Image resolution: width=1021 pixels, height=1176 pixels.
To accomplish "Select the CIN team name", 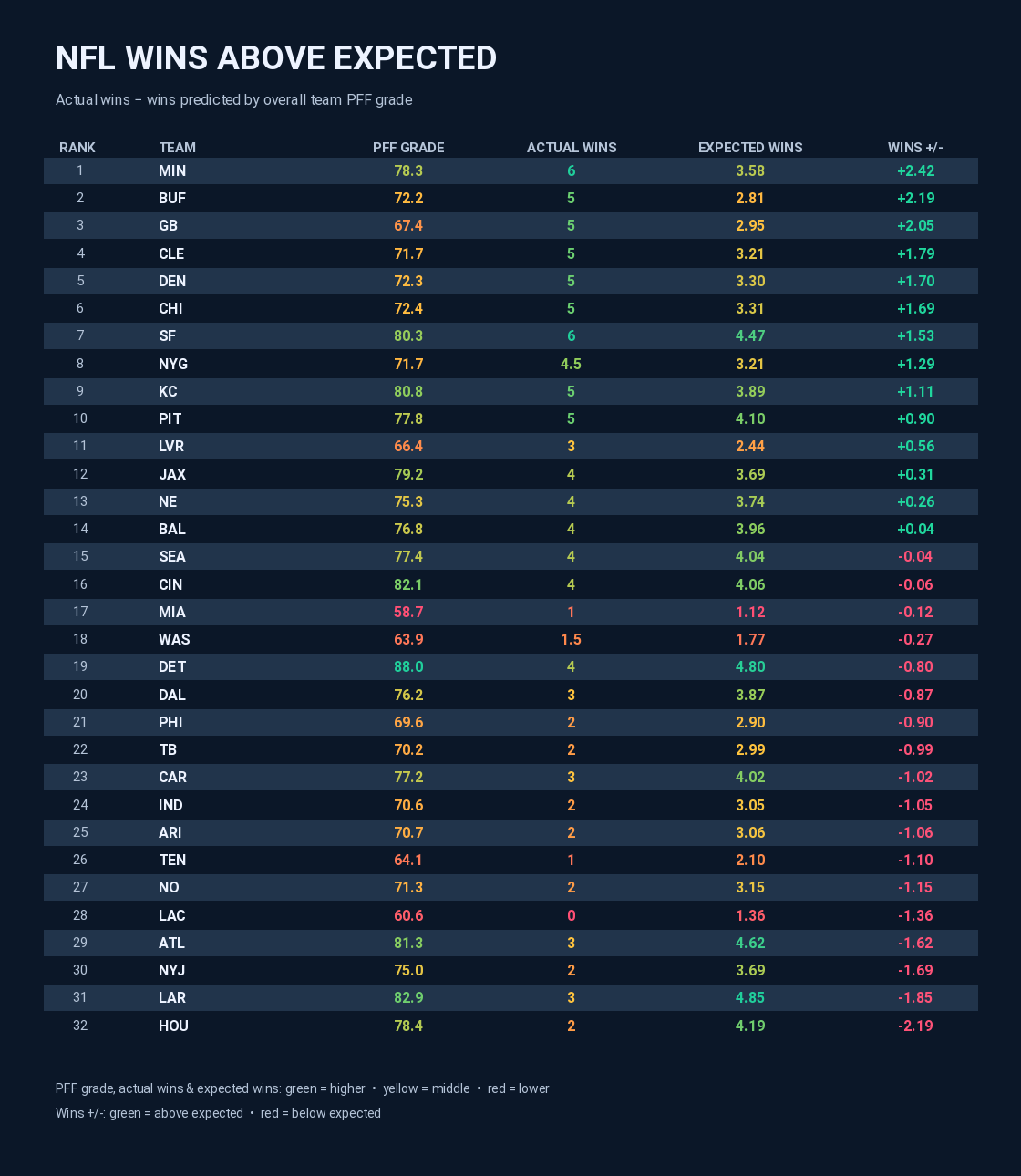I will [x=170, y=584].
